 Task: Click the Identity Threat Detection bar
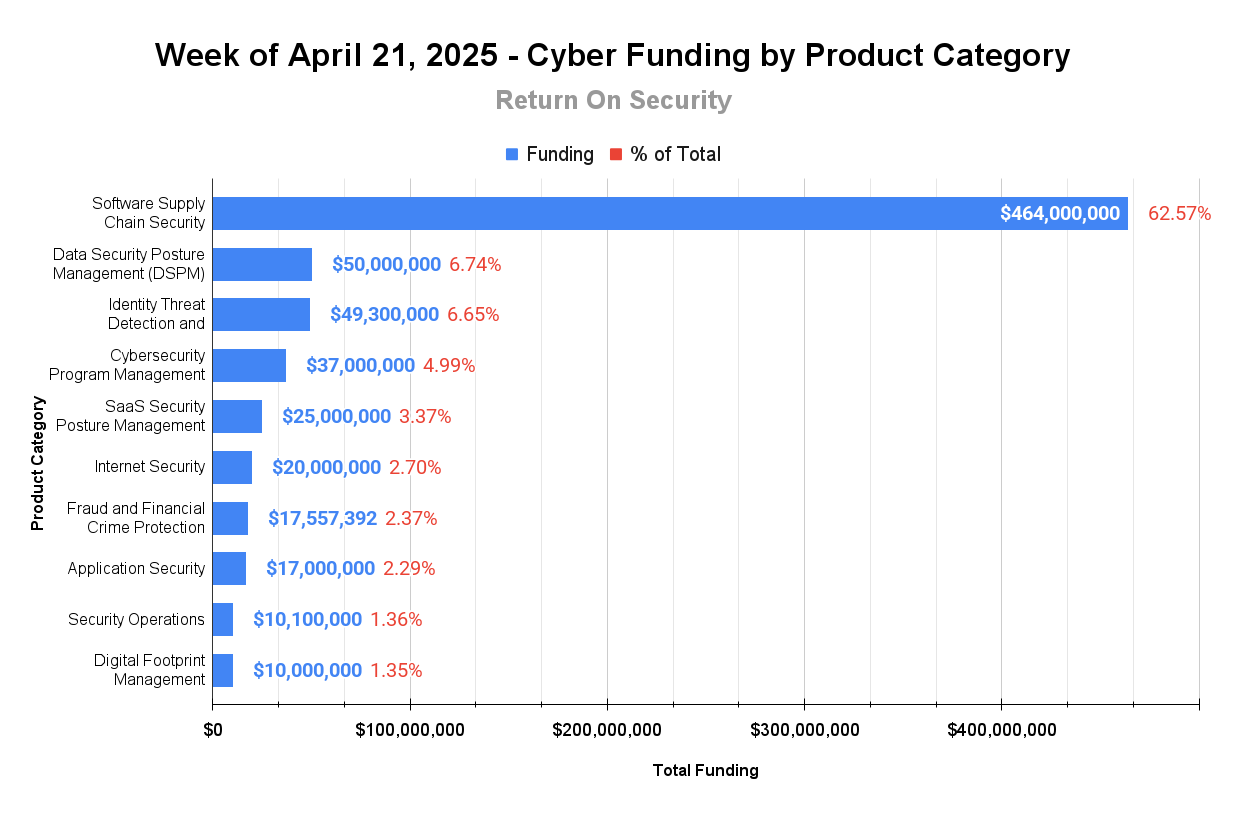(x=261, y=314)
